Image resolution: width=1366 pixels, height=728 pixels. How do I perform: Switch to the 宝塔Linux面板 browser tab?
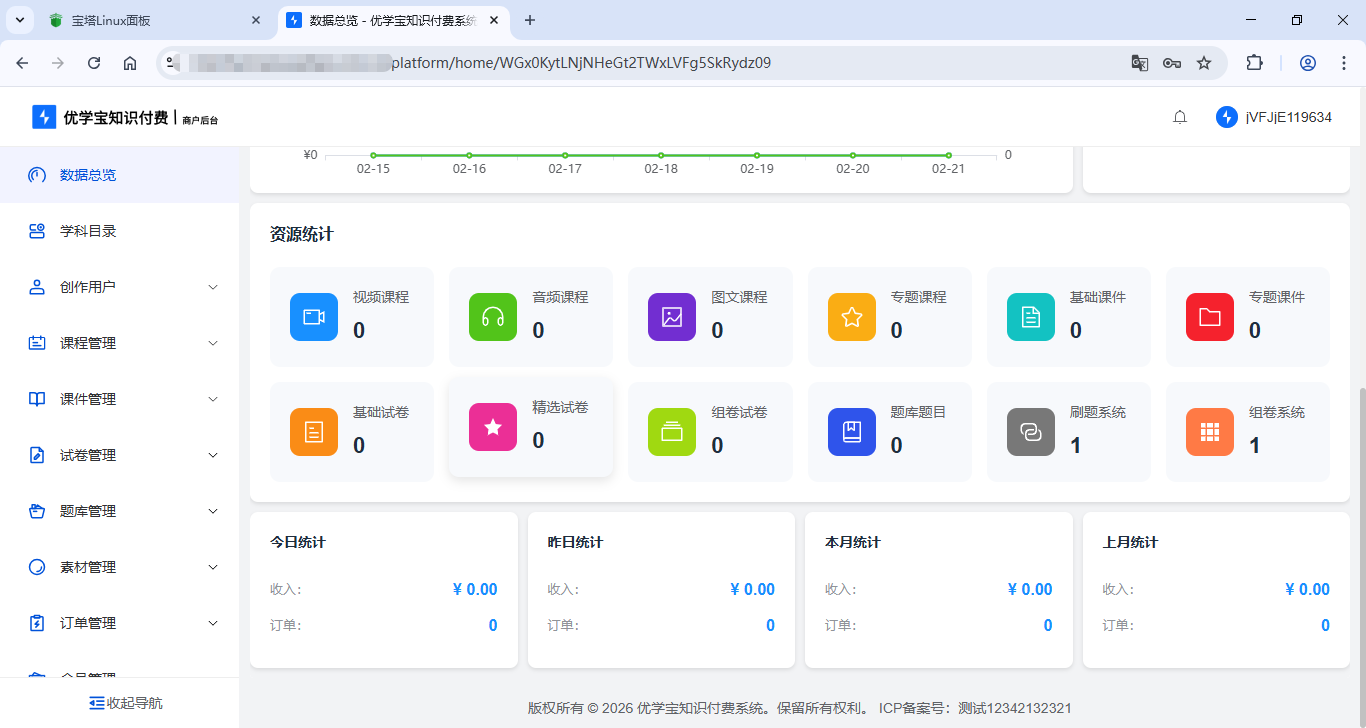coord(150,20)
